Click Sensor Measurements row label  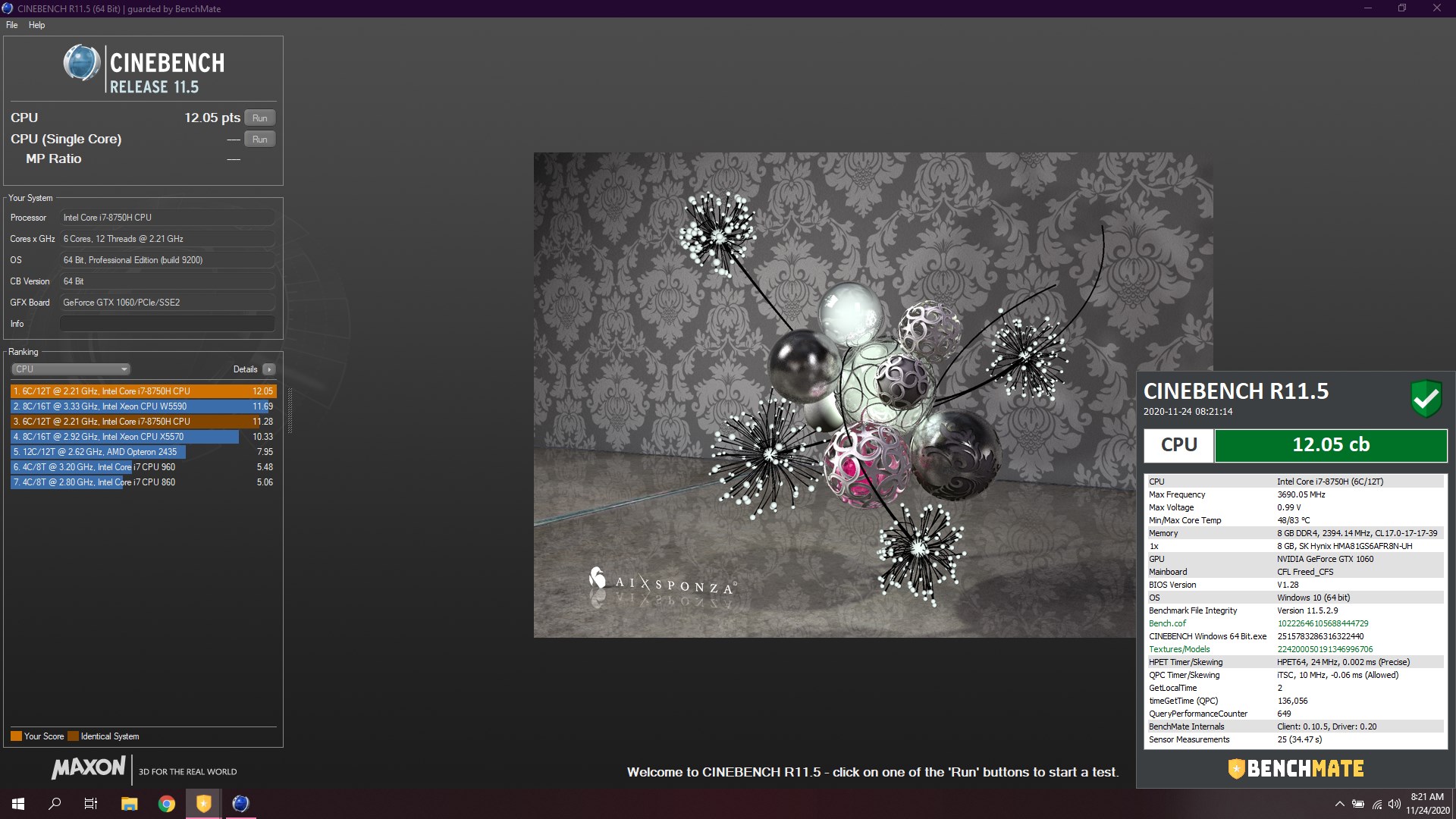click(x=1189, y=739)
